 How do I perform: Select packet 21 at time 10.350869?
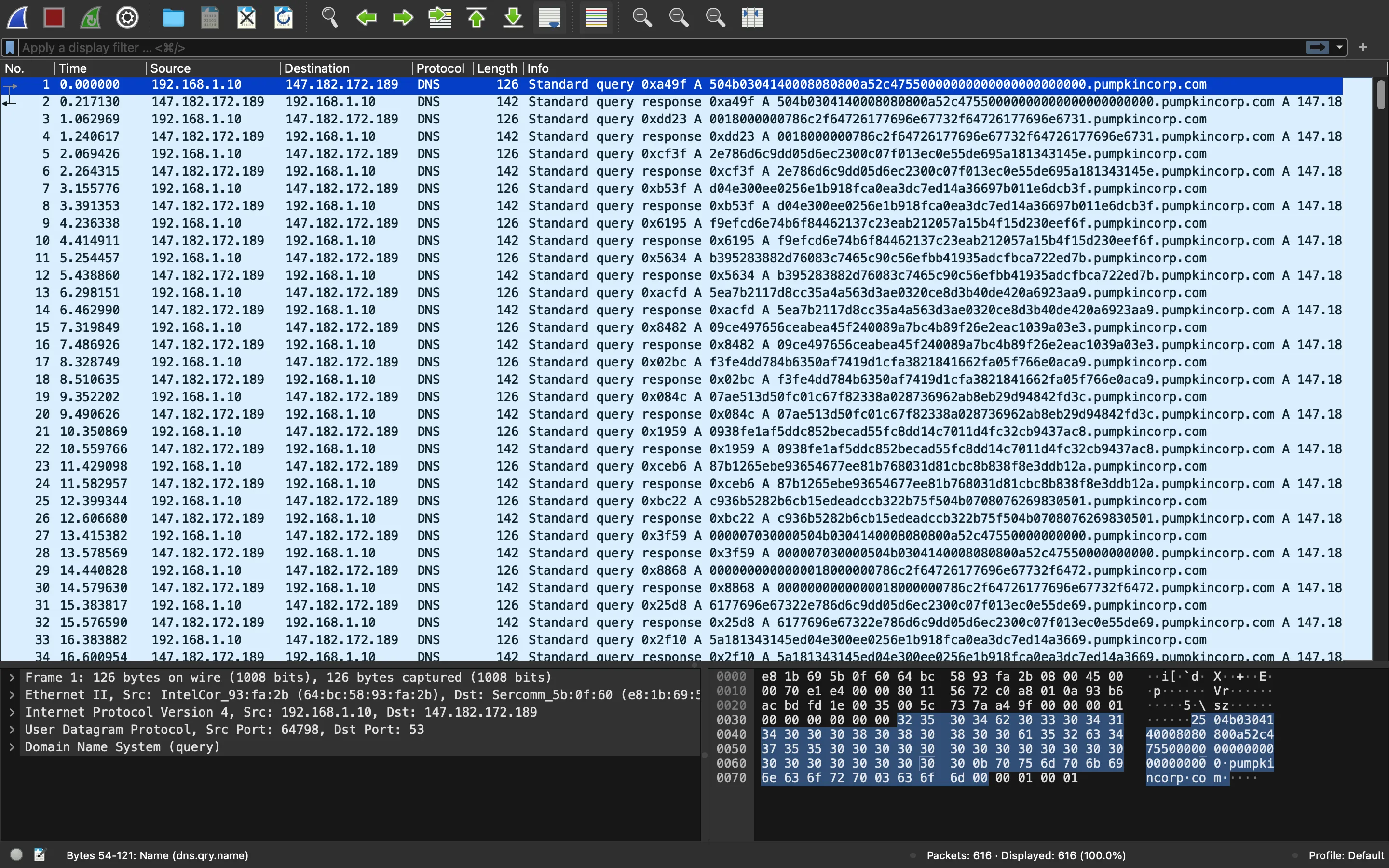pos(671,432)
